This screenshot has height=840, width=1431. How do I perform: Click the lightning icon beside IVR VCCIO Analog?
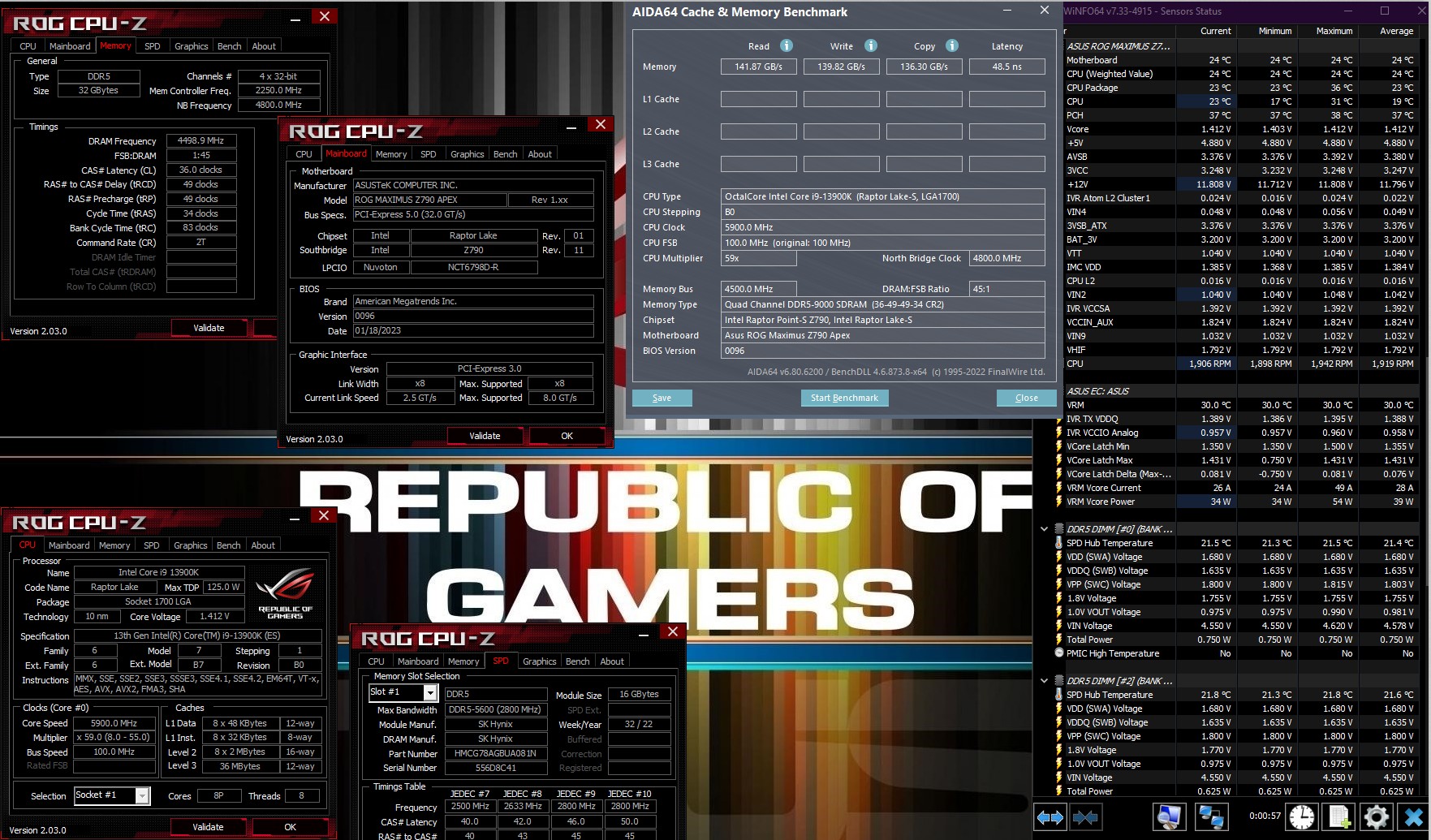click(x=1058, y=433)
